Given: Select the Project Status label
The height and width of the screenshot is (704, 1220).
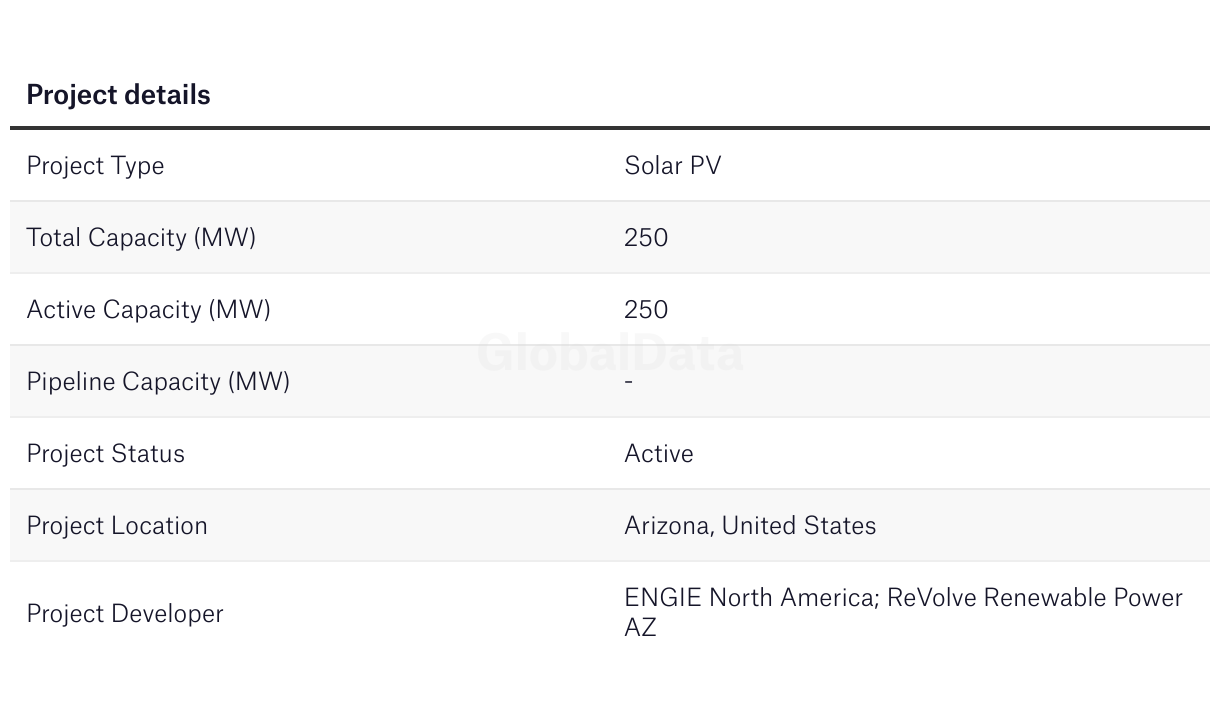Looking at the screenshot, I should [x=105, y=454].
